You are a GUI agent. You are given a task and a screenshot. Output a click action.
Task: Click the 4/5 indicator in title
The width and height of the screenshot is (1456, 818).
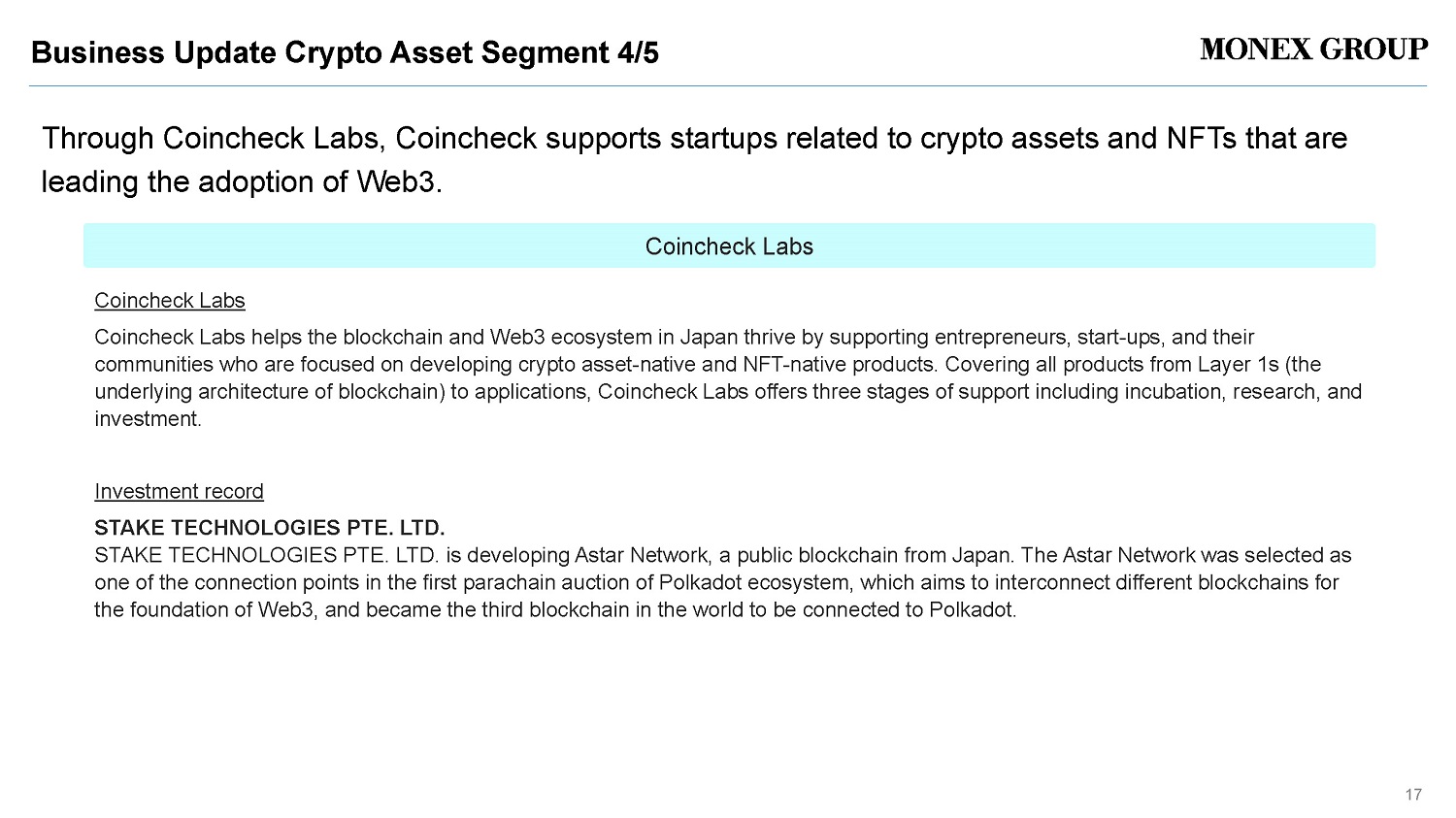638,52
